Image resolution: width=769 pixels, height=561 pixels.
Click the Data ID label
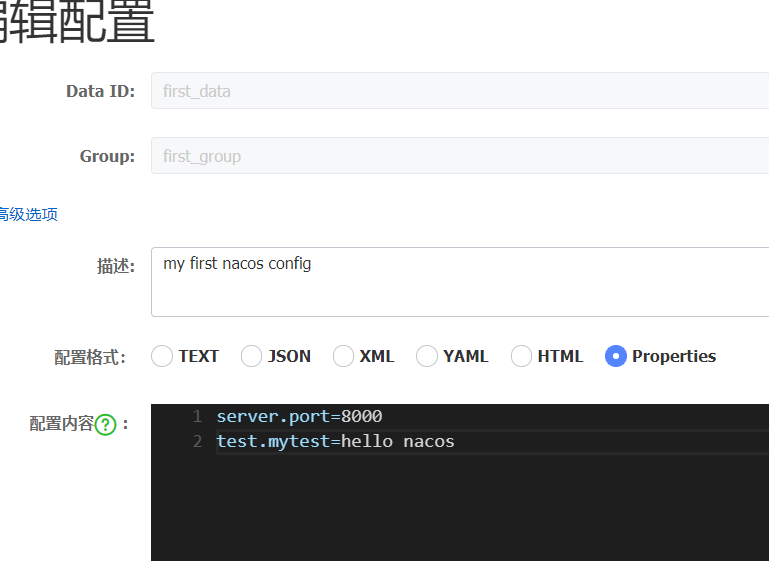101,91
